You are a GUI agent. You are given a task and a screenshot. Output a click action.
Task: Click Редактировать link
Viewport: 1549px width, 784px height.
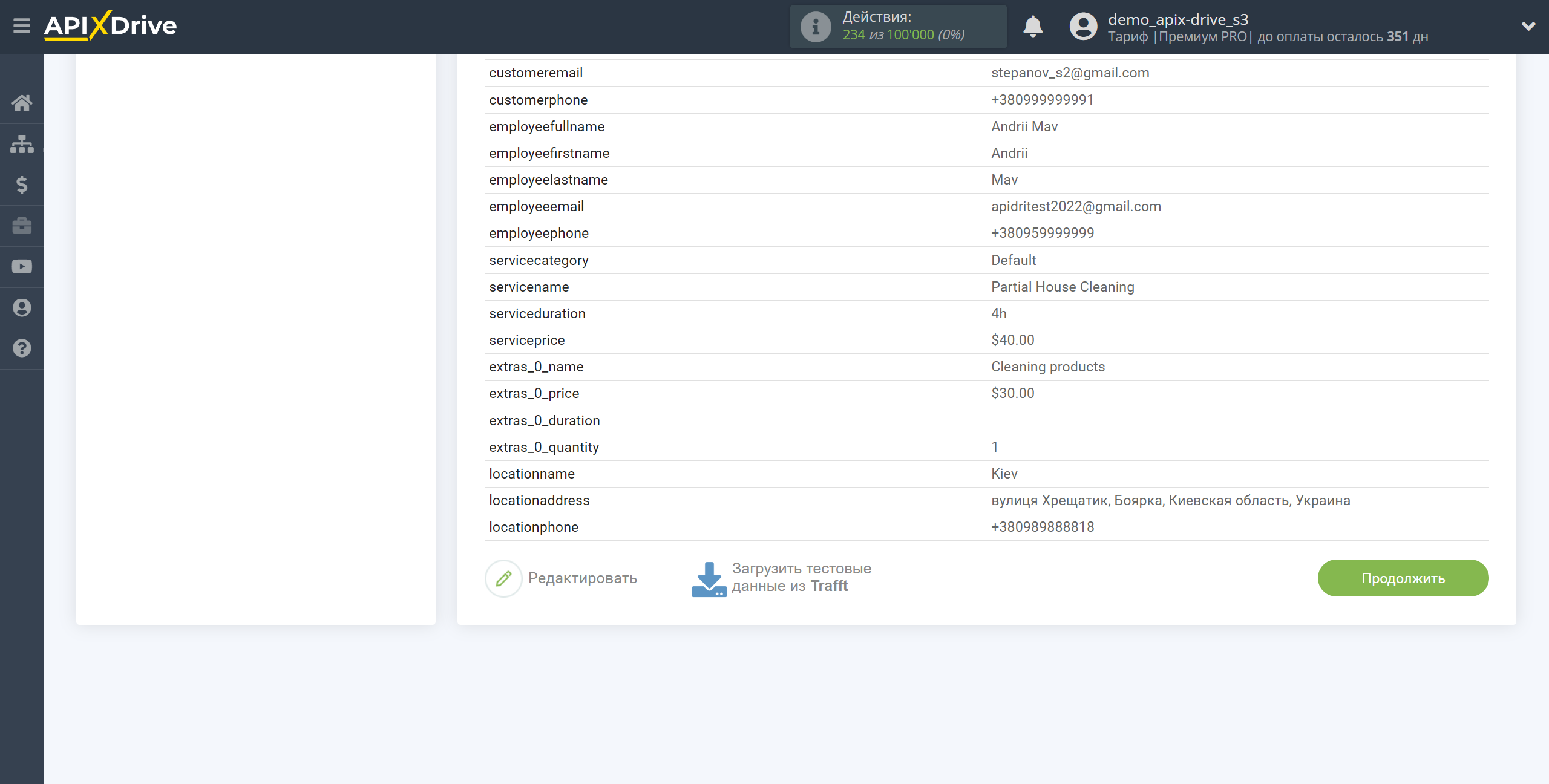(582, 578)
